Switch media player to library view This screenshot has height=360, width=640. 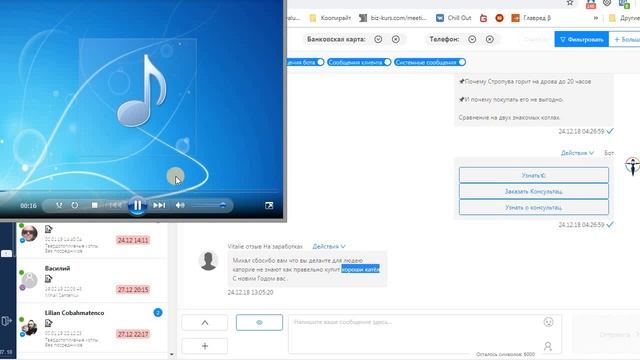coord(269,205)
